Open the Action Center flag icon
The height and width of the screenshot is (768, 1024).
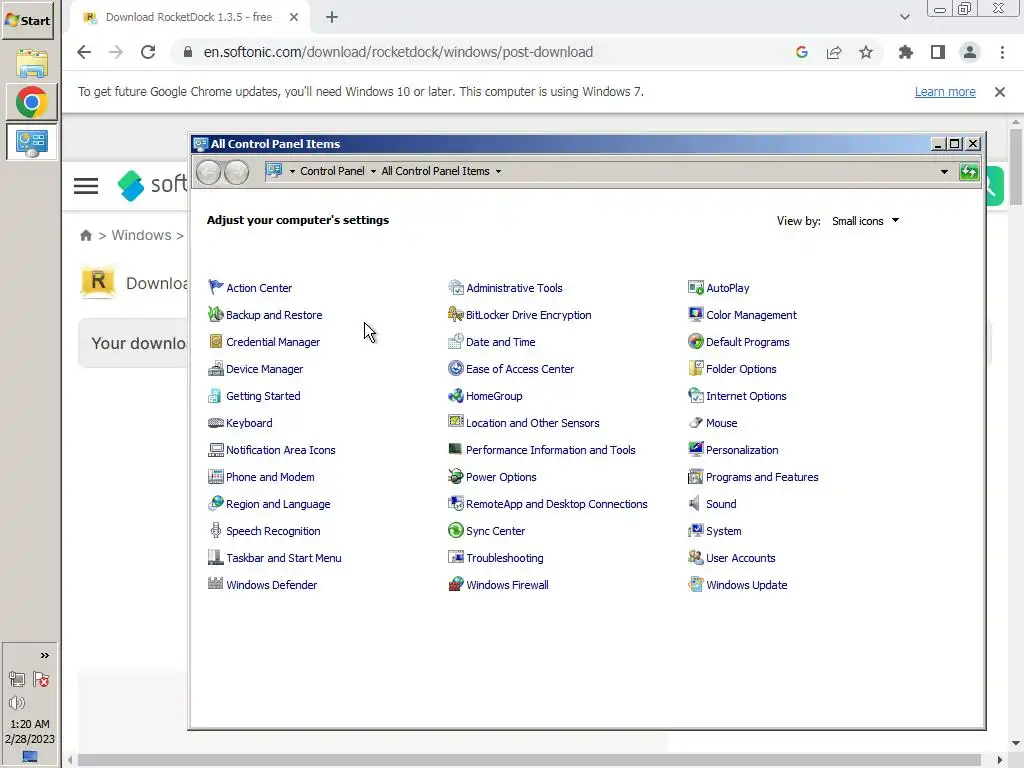[x=216, y=287]
